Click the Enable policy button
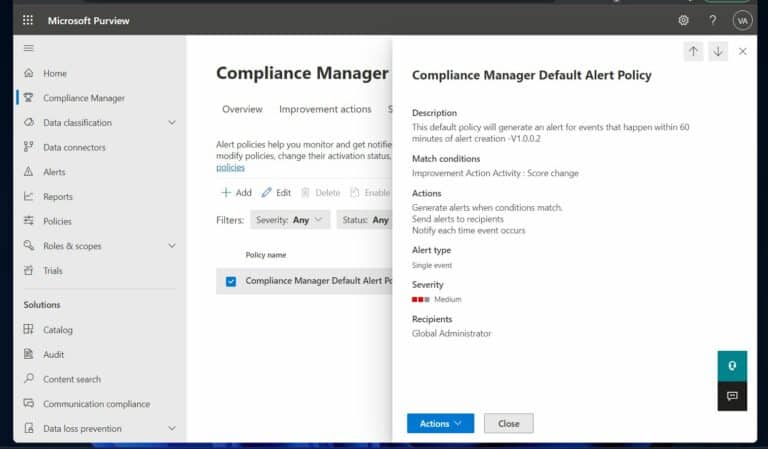This screenshot has height=449, width=768. tap(371, 192)
